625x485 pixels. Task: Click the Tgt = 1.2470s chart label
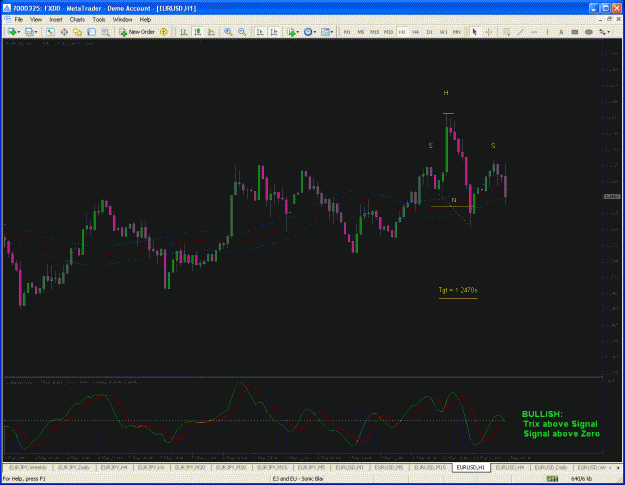pos(458,290)
